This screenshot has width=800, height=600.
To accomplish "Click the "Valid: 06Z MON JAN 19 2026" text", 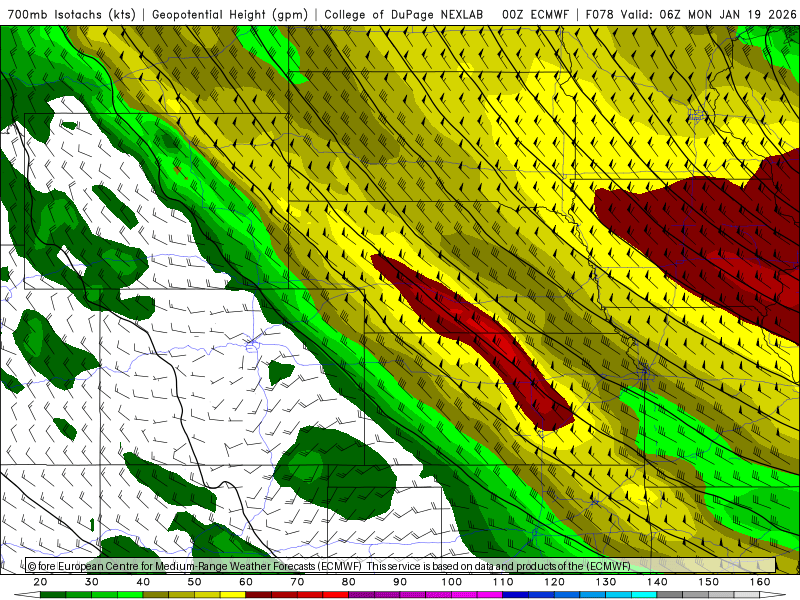I will [708, 14].
